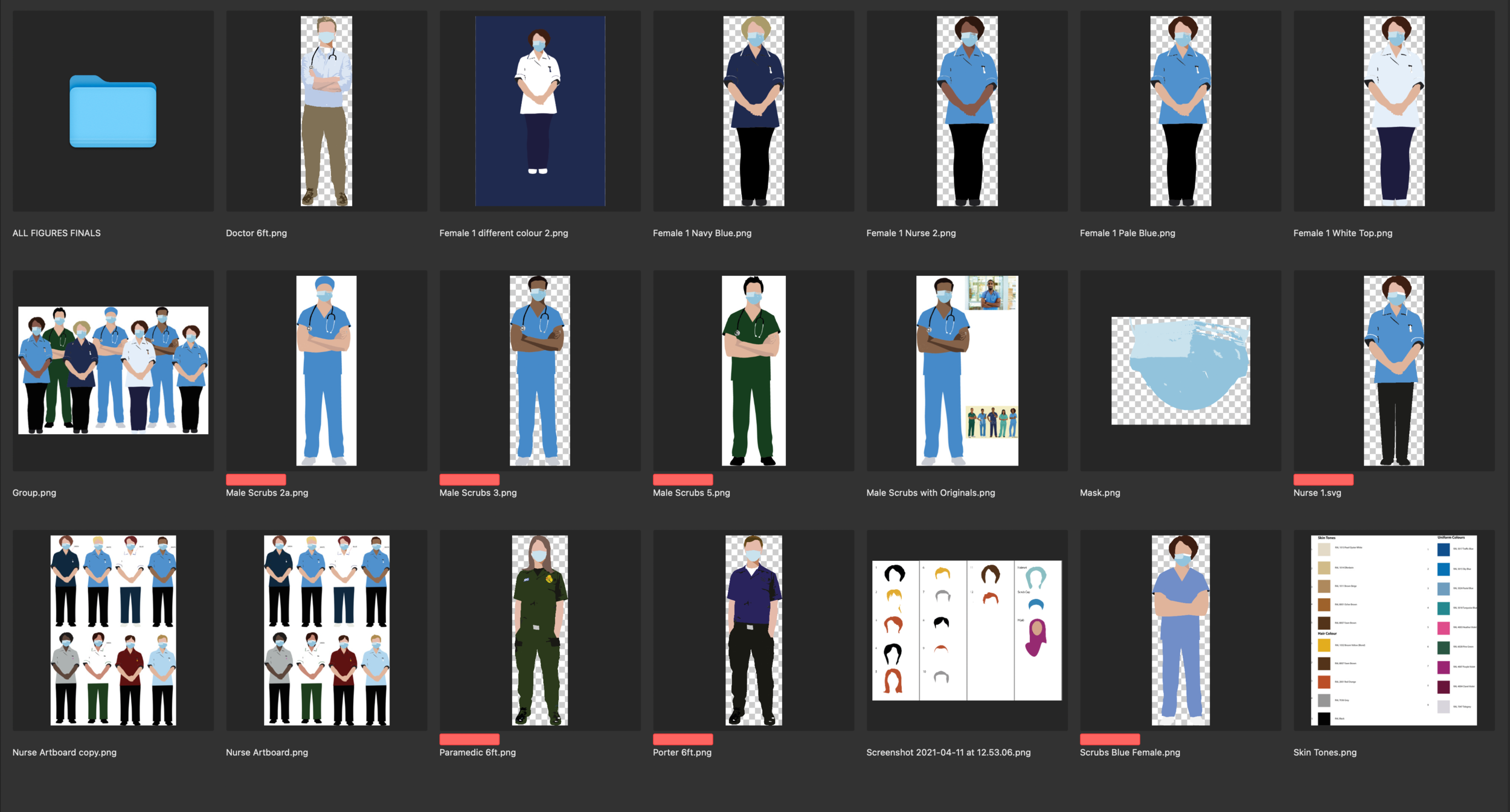Select the Mask.png thumbnail
This screenshot has height=812, width=1510.
(1181, 371)
